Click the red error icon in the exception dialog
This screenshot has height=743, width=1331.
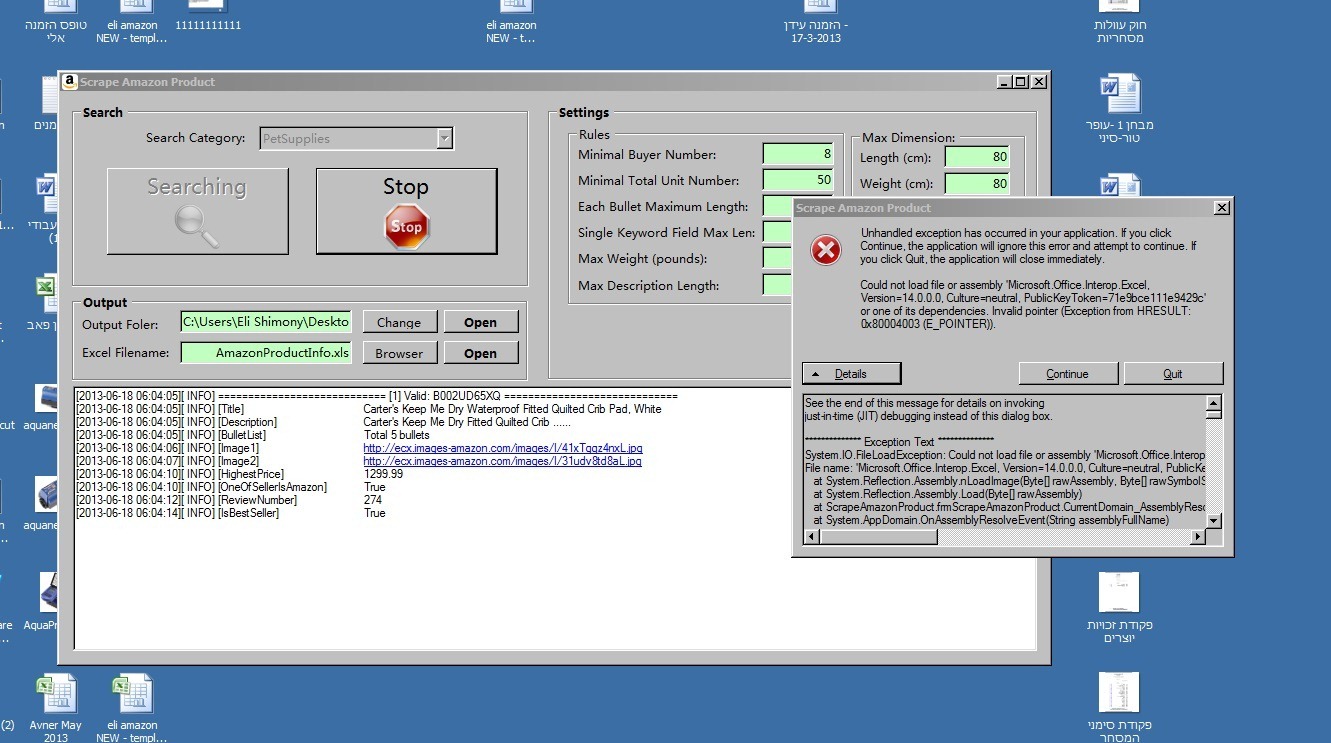point(825,251)
